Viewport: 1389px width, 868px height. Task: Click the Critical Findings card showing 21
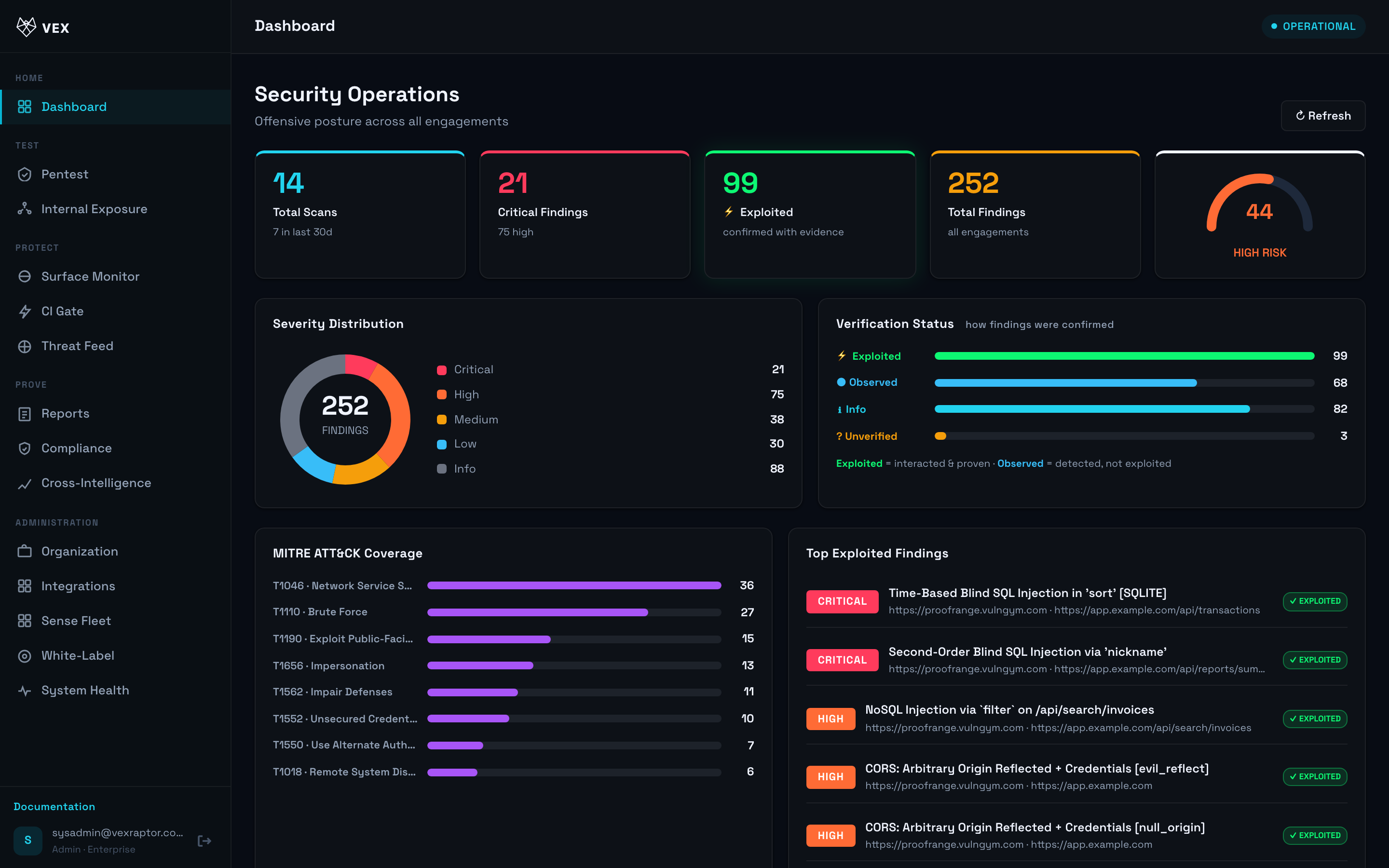pos(585,215)
